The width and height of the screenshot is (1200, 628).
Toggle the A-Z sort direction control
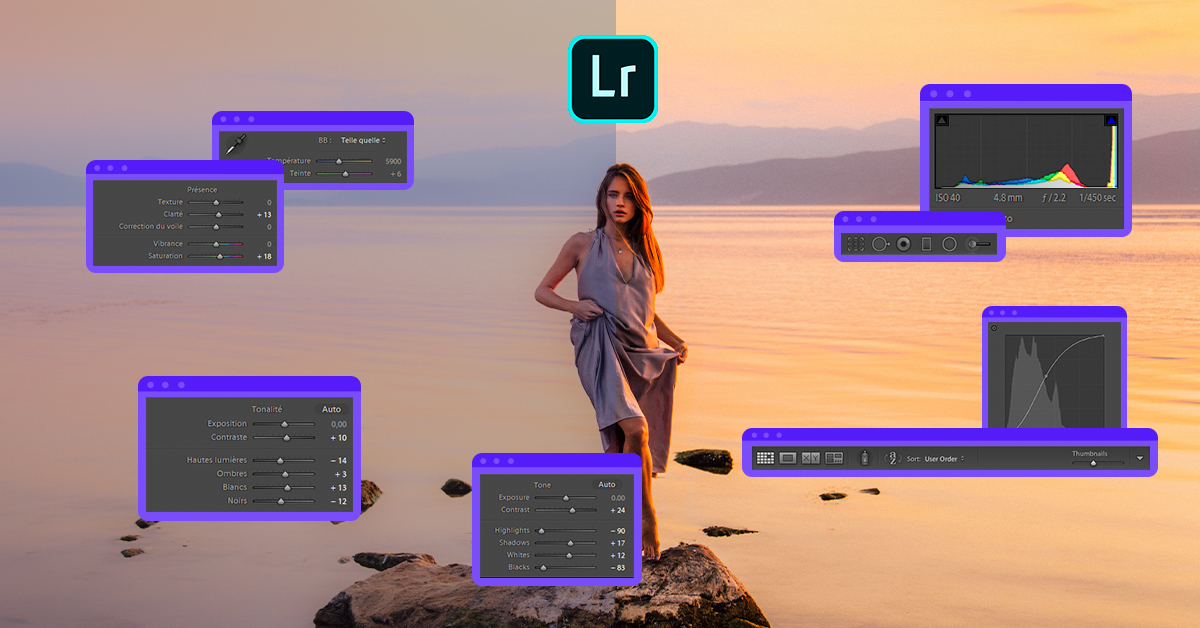click(x=892, y=458)
